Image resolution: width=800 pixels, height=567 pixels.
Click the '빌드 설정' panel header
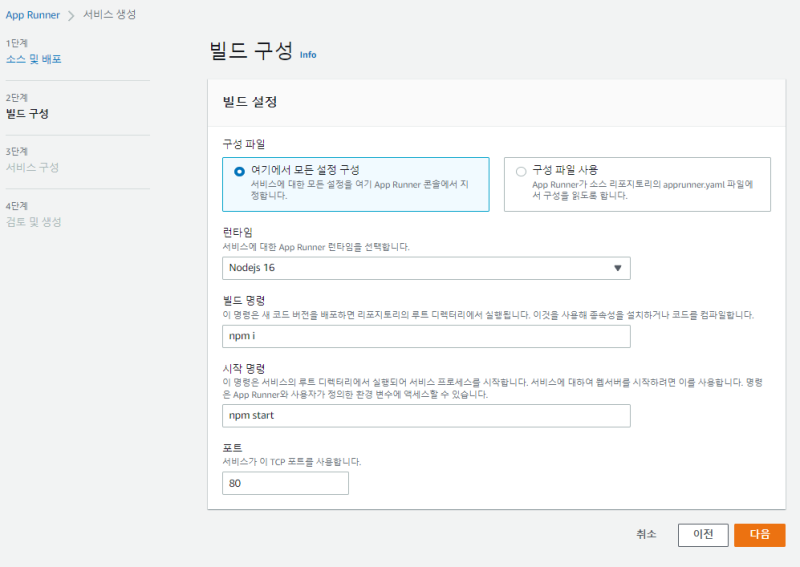(249, 102)
